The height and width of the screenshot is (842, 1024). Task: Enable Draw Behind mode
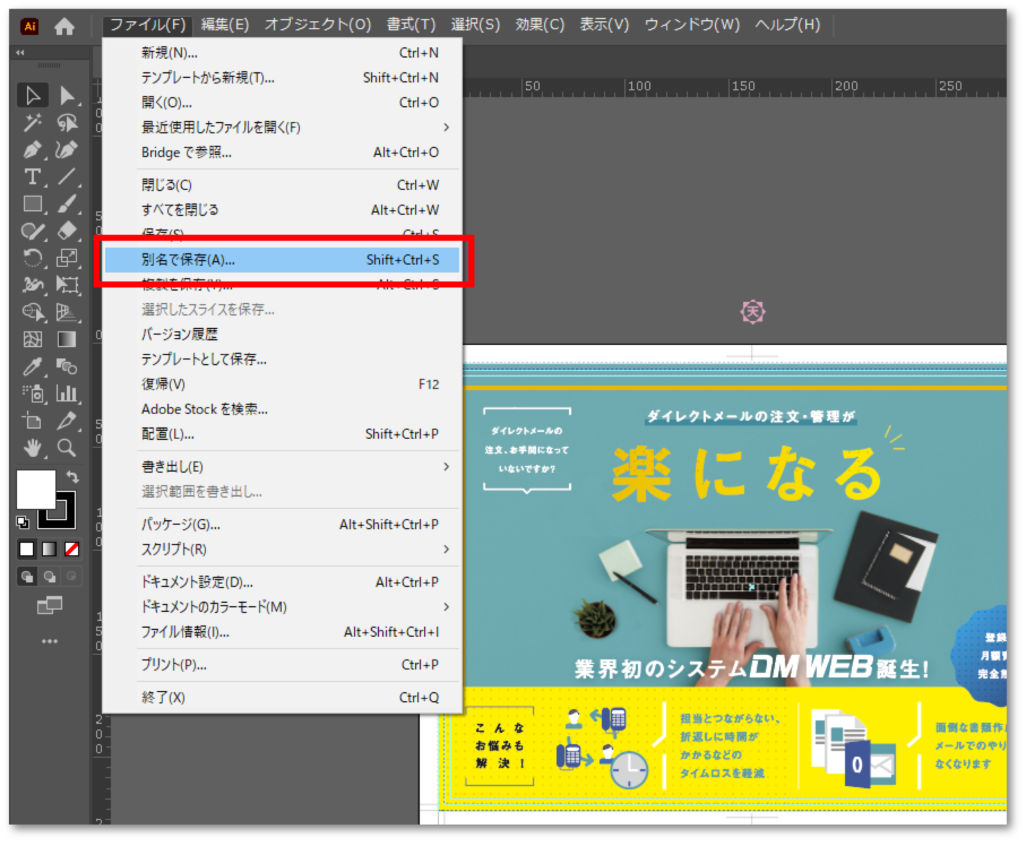(50, 576)
